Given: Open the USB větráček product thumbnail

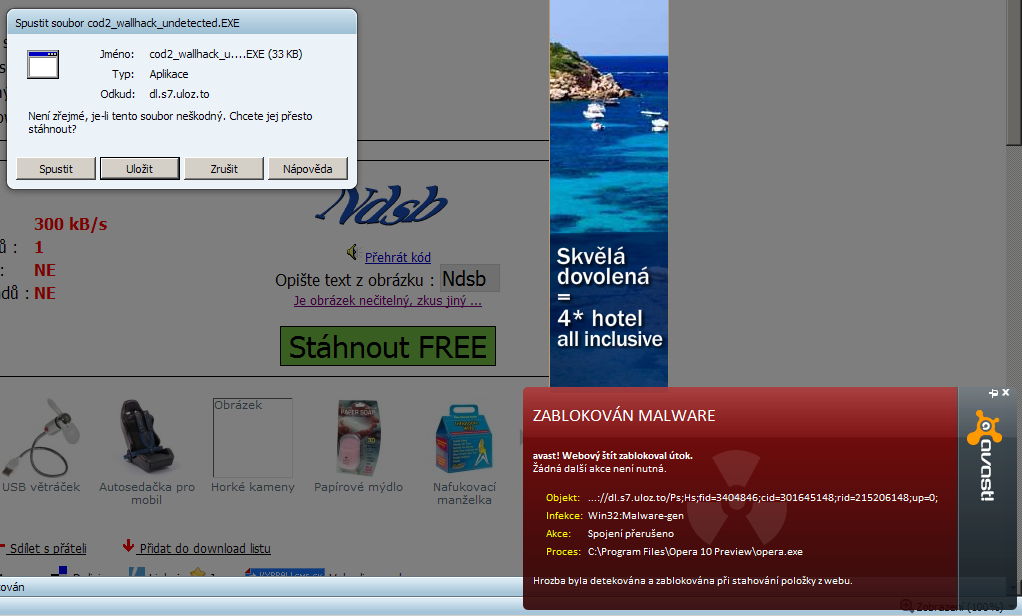Looking at the screenshot, I should click(41, 437).
